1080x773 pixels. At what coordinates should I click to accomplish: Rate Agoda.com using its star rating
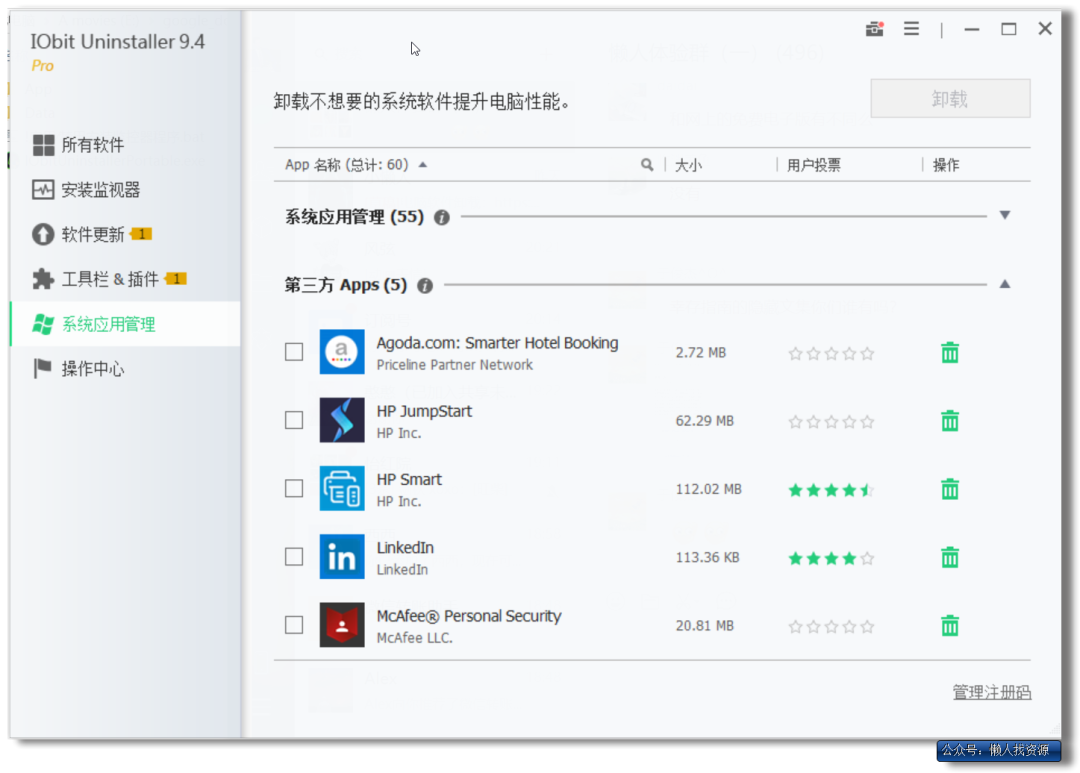tap(831, 353)
